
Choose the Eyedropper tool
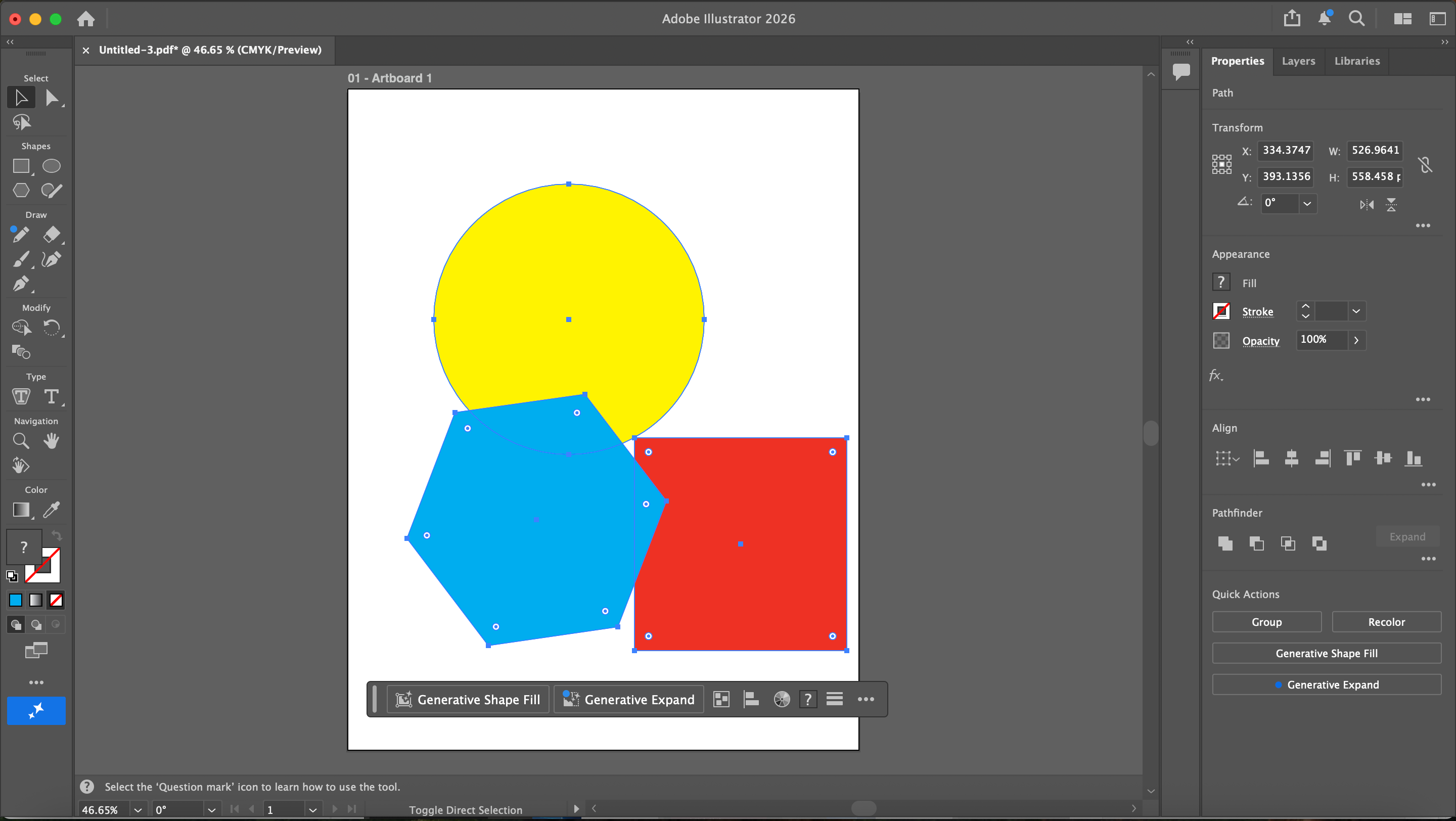(52, 510)
